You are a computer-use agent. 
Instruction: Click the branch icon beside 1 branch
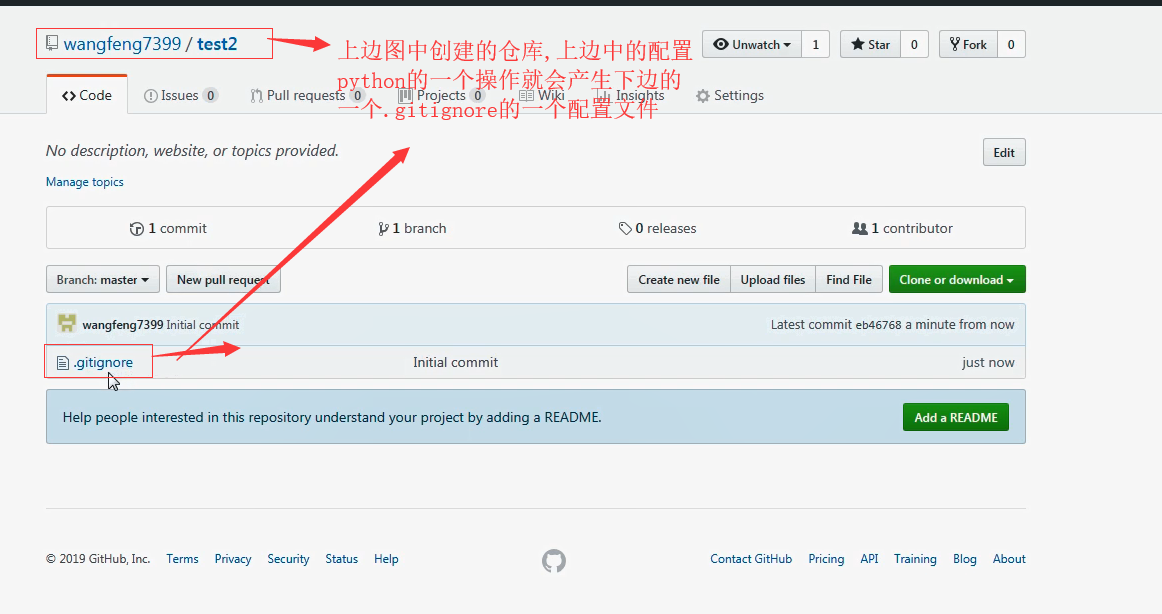(383, 229)
